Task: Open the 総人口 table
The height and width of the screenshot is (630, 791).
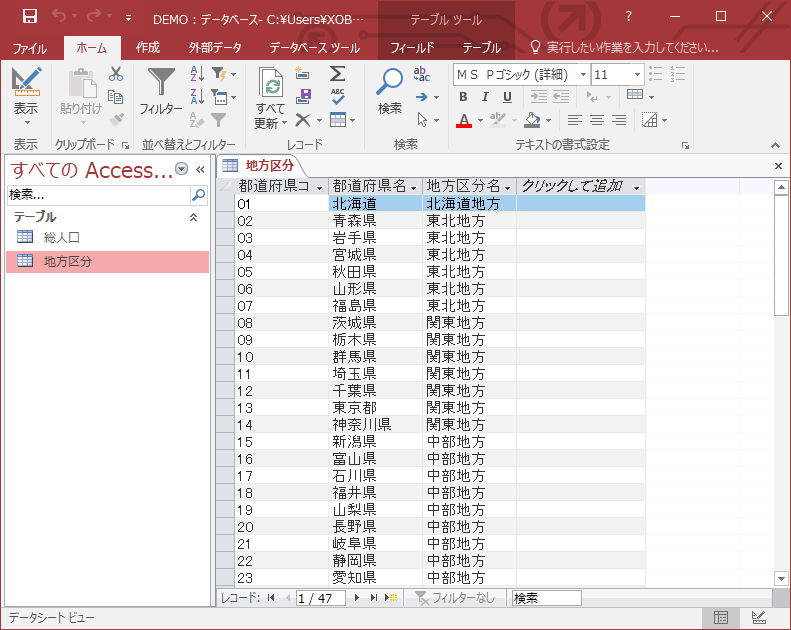Action: pos(62,237)
